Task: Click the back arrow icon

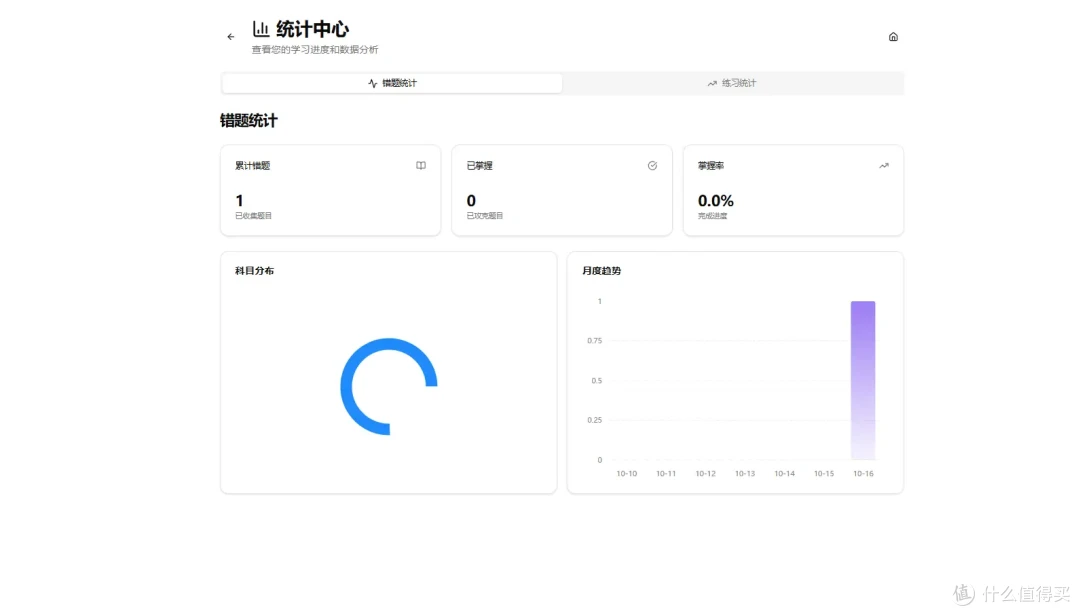Action: (x=231, y=37)
